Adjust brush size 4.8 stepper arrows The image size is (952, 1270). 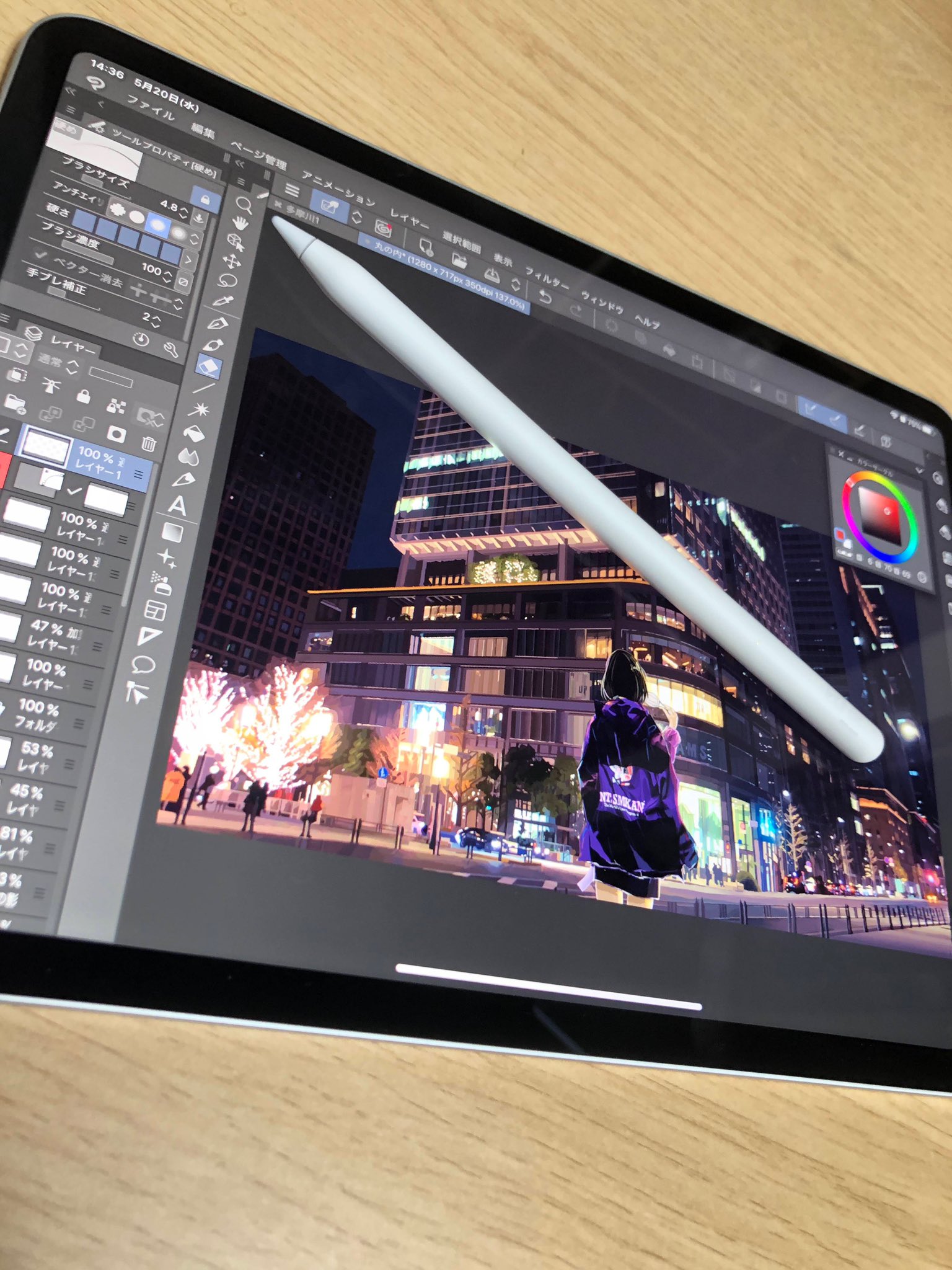(x=183, y=212)
